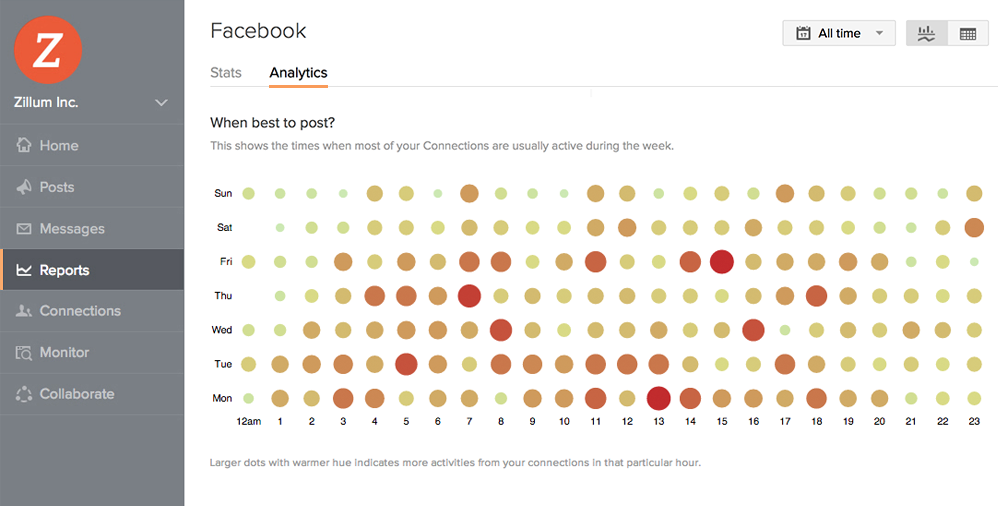Click the Monday 13 hour red dot

click(658, 398)
